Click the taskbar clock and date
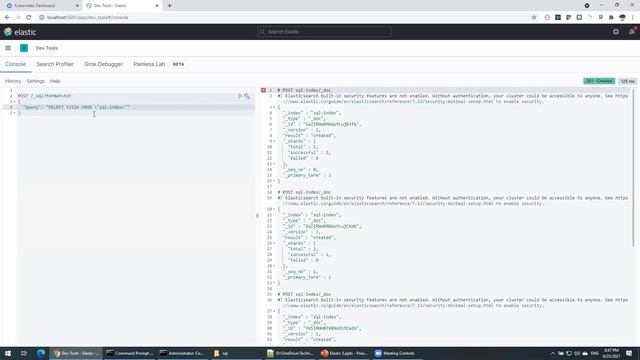 [x=611, y=353]
